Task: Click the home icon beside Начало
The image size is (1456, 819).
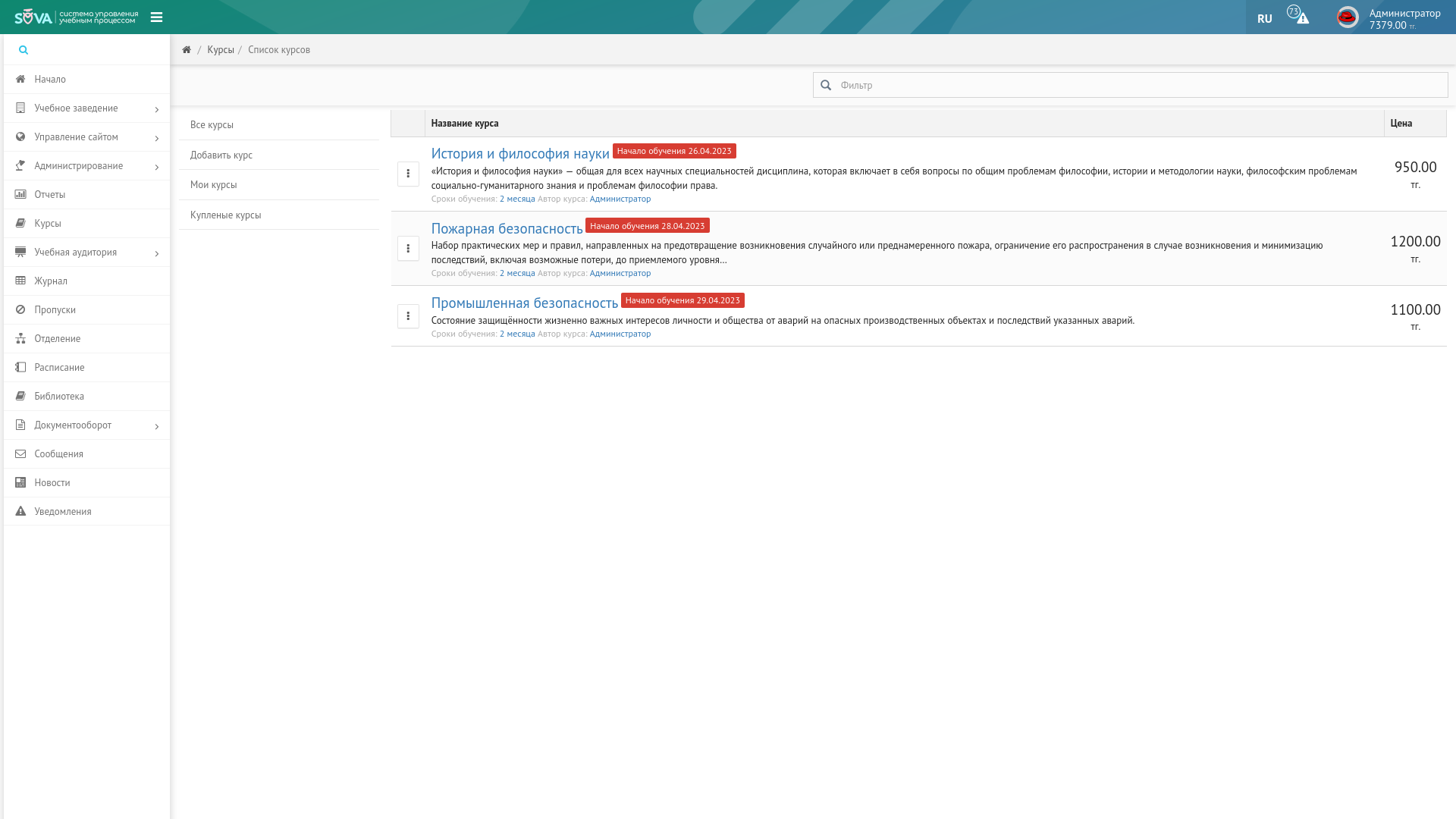Action: [x=20, y=79]
